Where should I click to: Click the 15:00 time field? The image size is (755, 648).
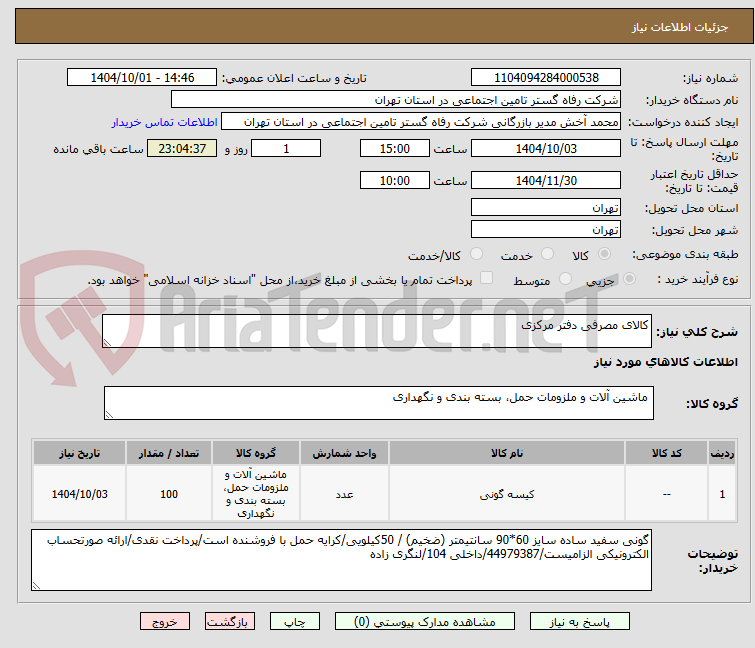pos(395,148)
